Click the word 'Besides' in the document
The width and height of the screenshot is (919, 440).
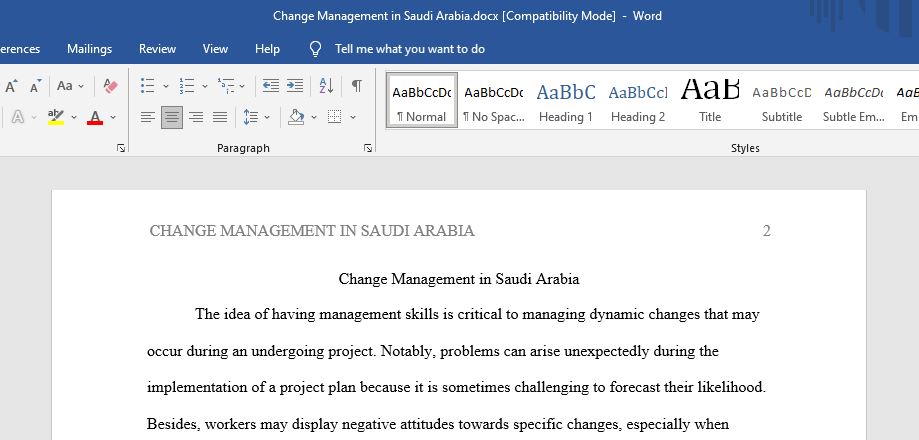[173, 424]
